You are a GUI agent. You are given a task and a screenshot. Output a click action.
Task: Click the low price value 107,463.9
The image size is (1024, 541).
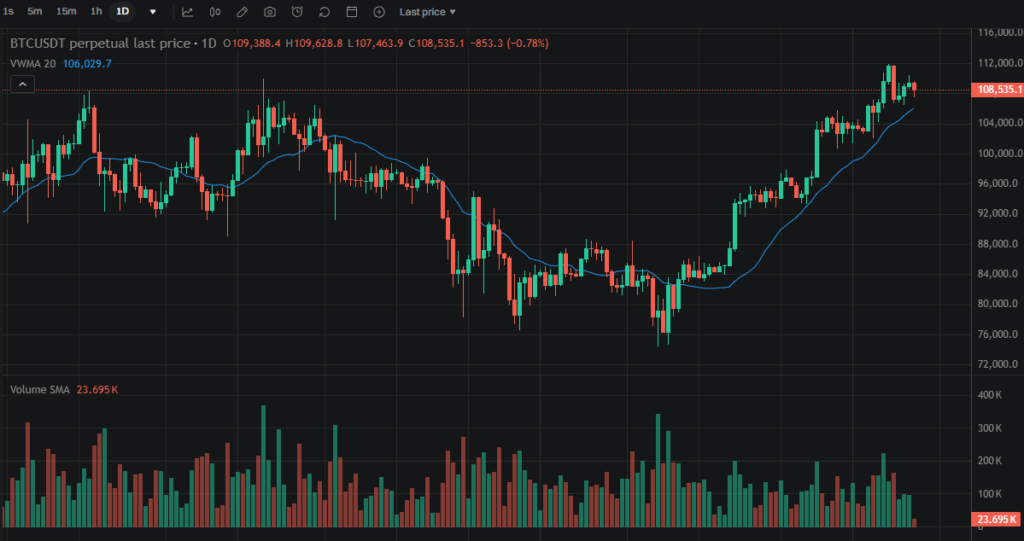[379, 44]
